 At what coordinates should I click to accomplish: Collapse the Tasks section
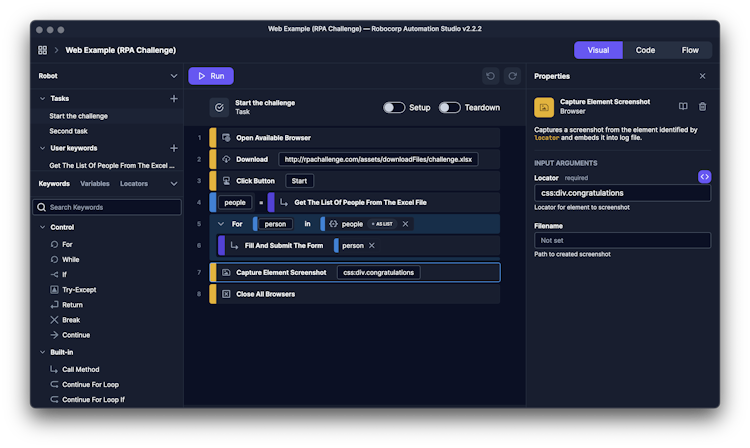[x=43, y=98]
